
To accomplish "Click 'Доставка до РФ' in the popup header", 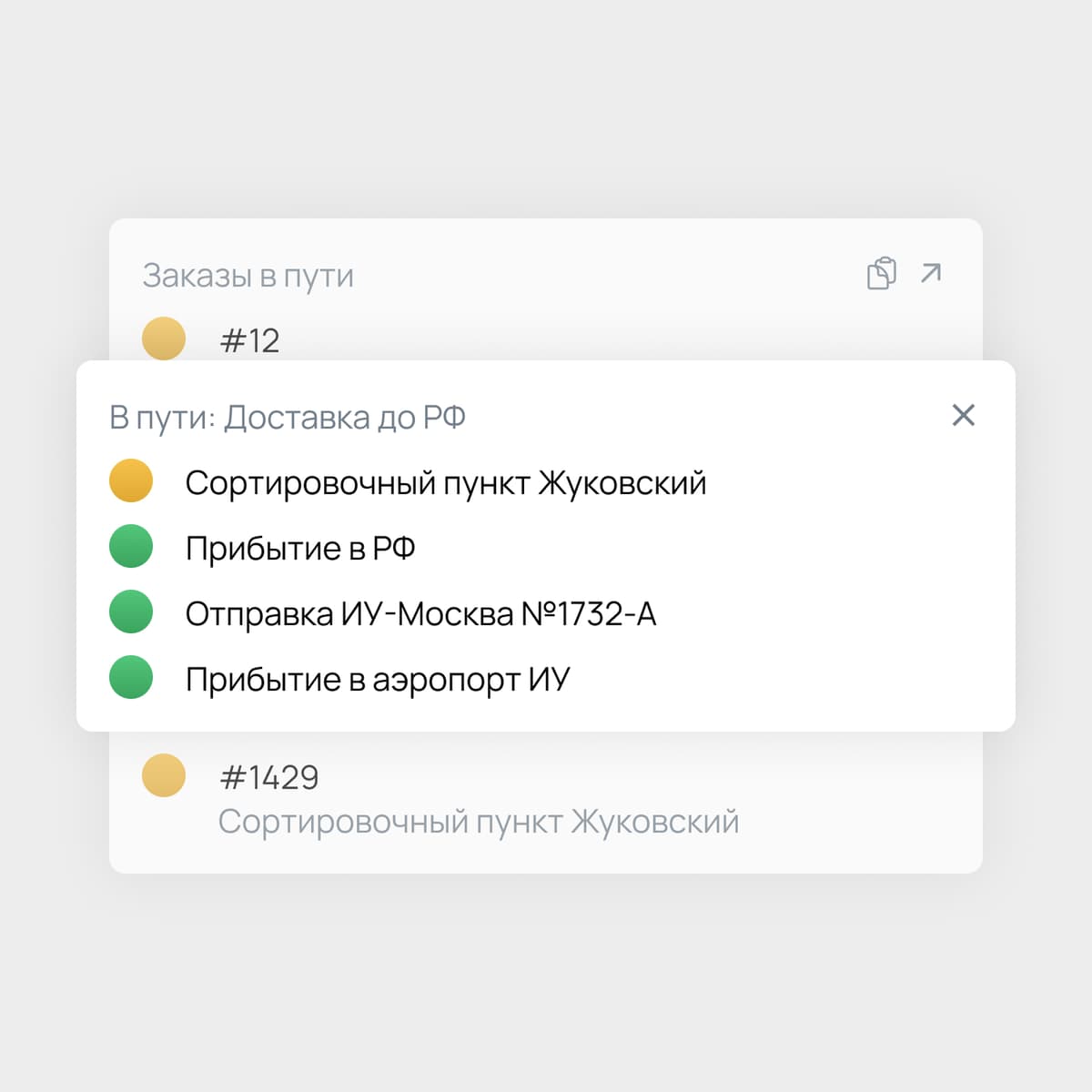I will click(345, 418).
